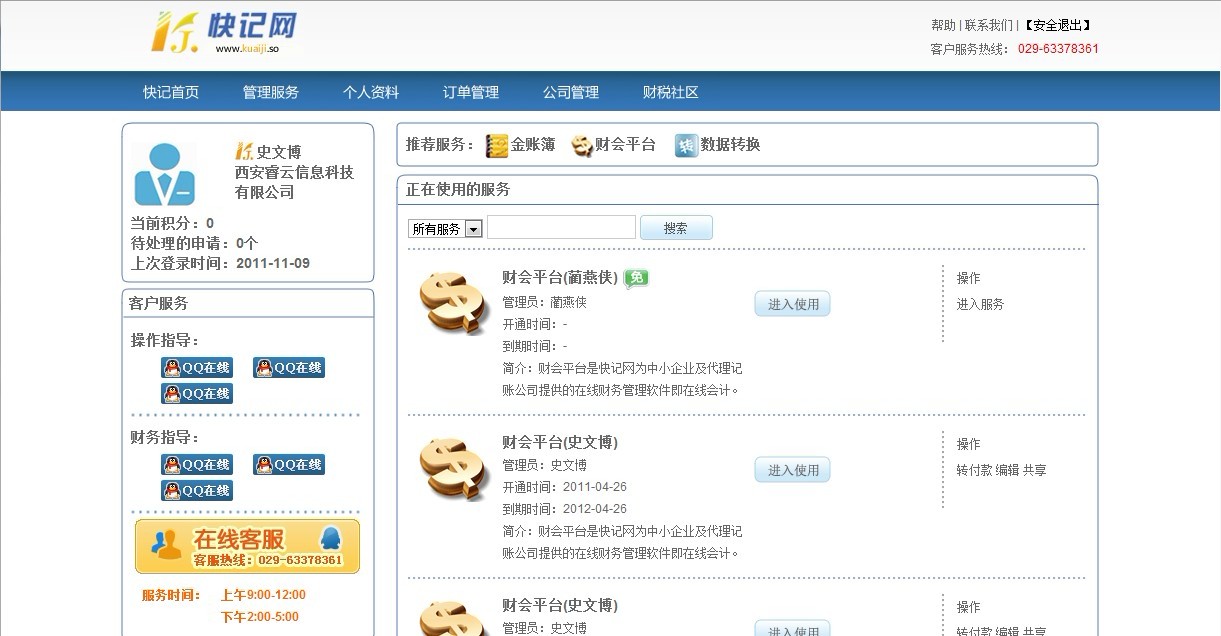Click the service search text field
This screenshot has height=636, width=1221.
point(561,227)
